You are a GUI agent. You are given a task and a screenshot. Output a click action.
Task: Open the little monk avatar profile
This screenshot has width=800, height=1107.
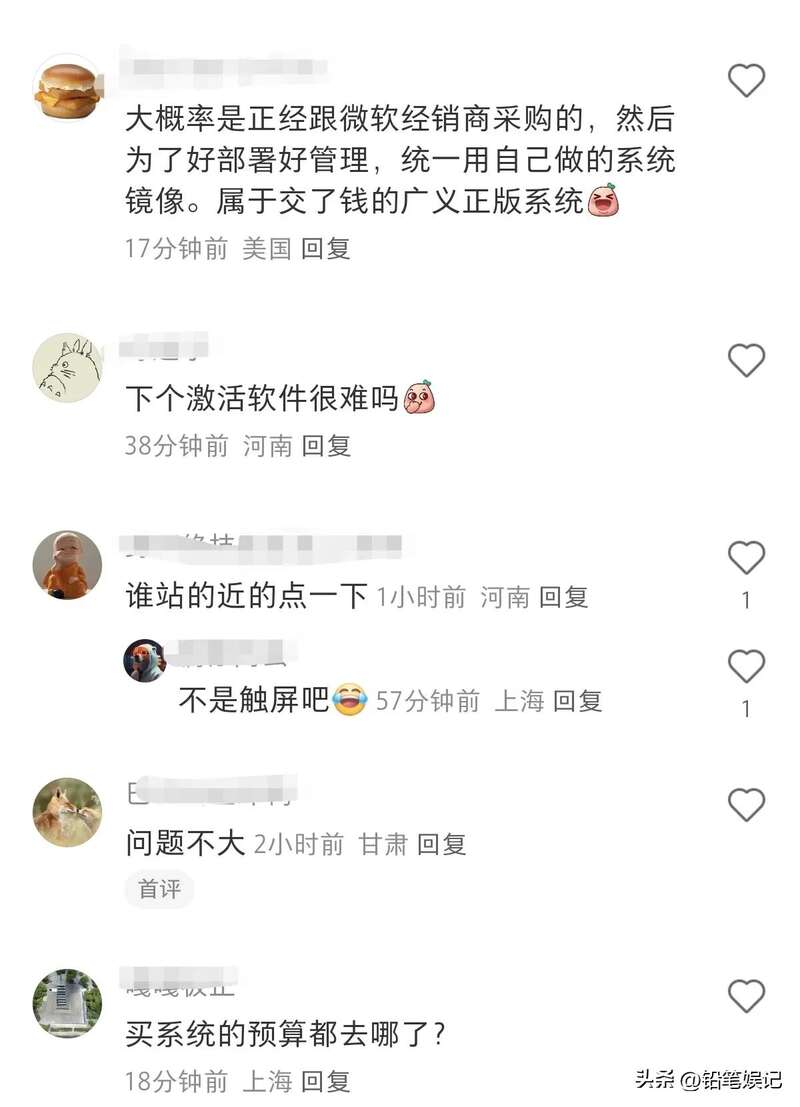pos(68,565)
